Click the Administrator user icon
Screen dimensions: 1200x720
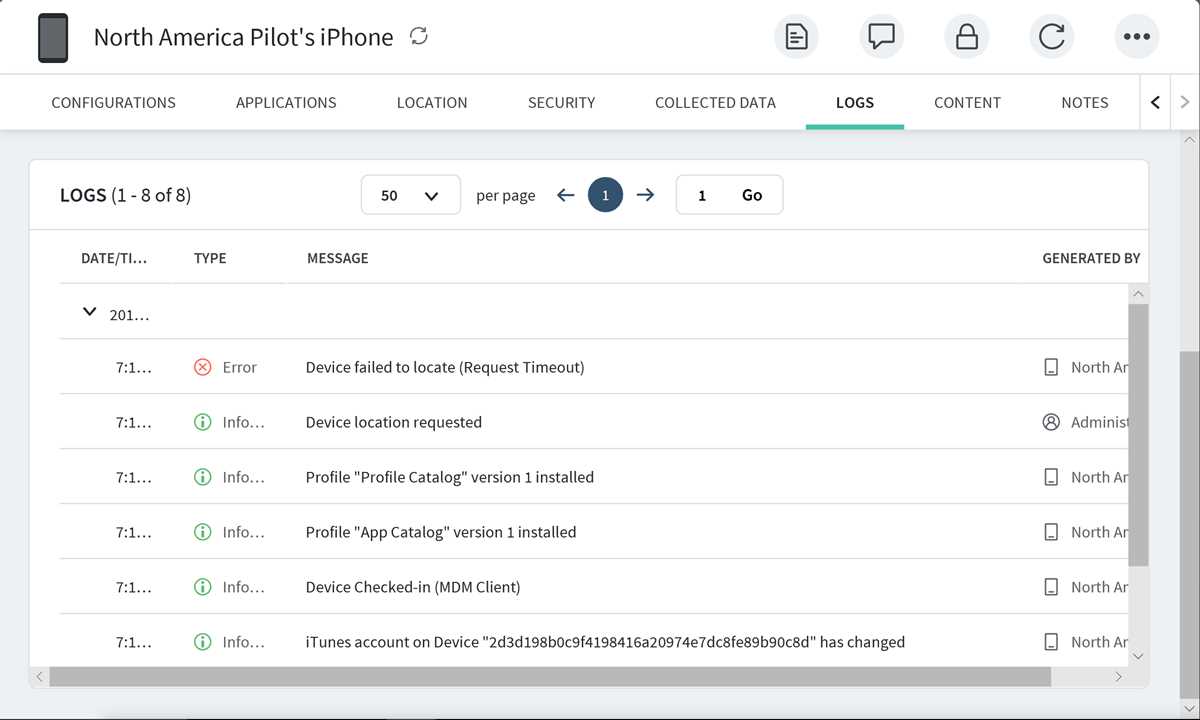(x=1050, y=422)
